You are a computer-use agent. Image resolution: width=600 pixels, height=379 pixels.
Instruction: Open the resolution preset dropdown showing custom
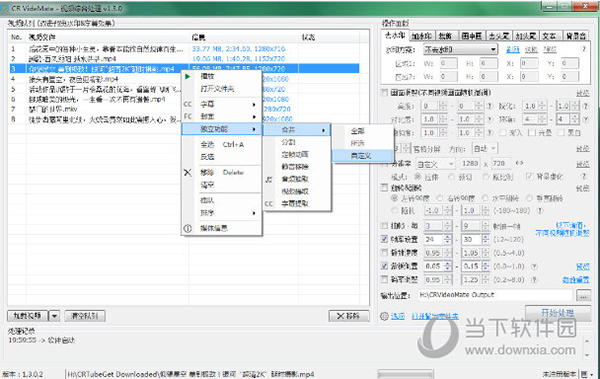pyautogui.click(x=435, y=164)
